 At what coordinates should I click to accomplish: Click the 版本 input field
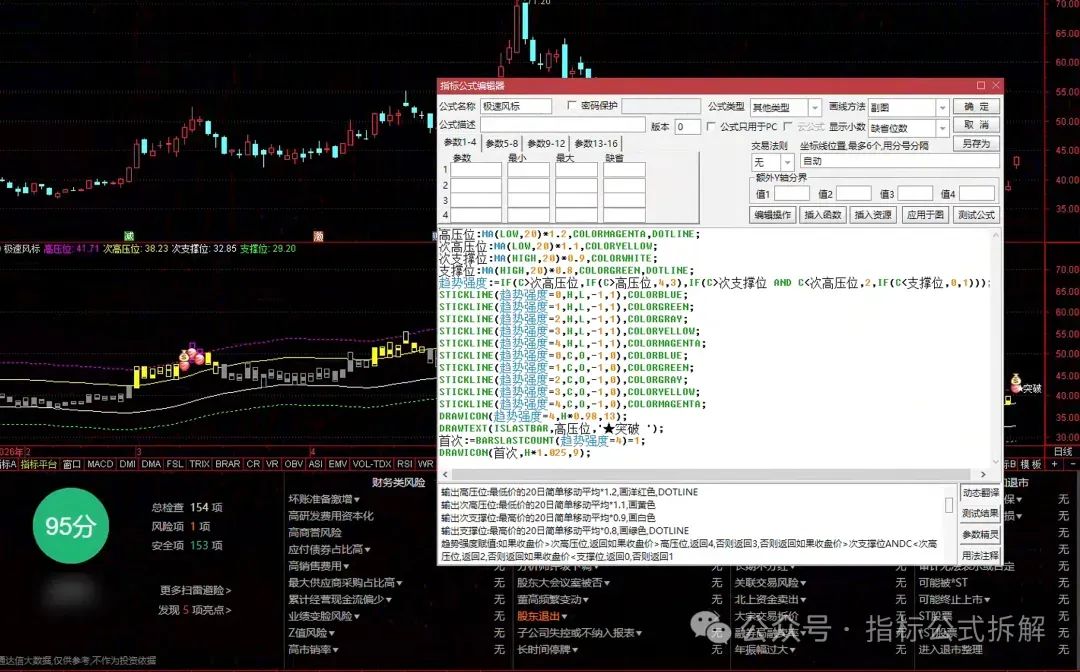tap(687, 127)
